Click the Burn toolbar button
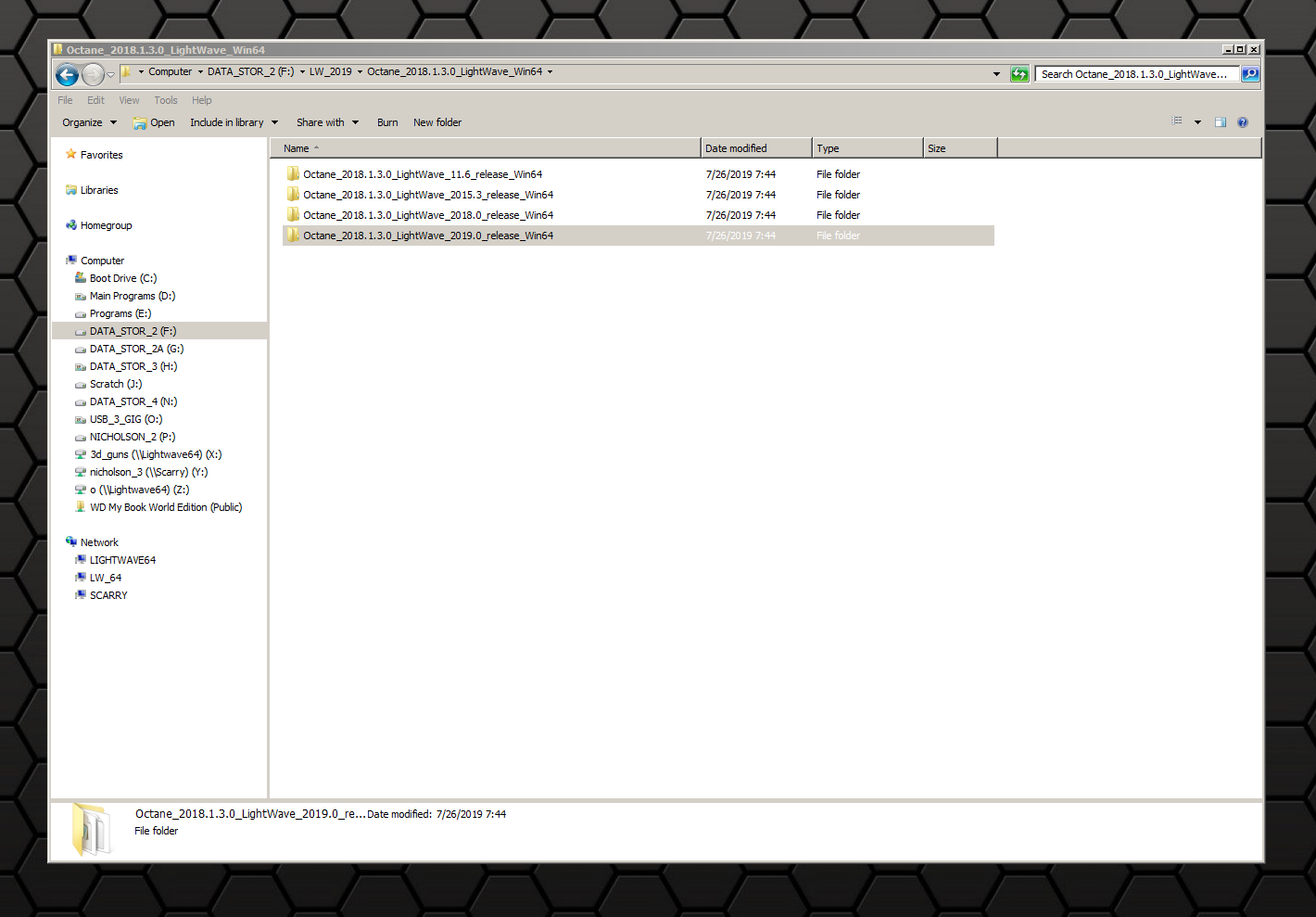The image size is (1316, 917). pos(387,122)
